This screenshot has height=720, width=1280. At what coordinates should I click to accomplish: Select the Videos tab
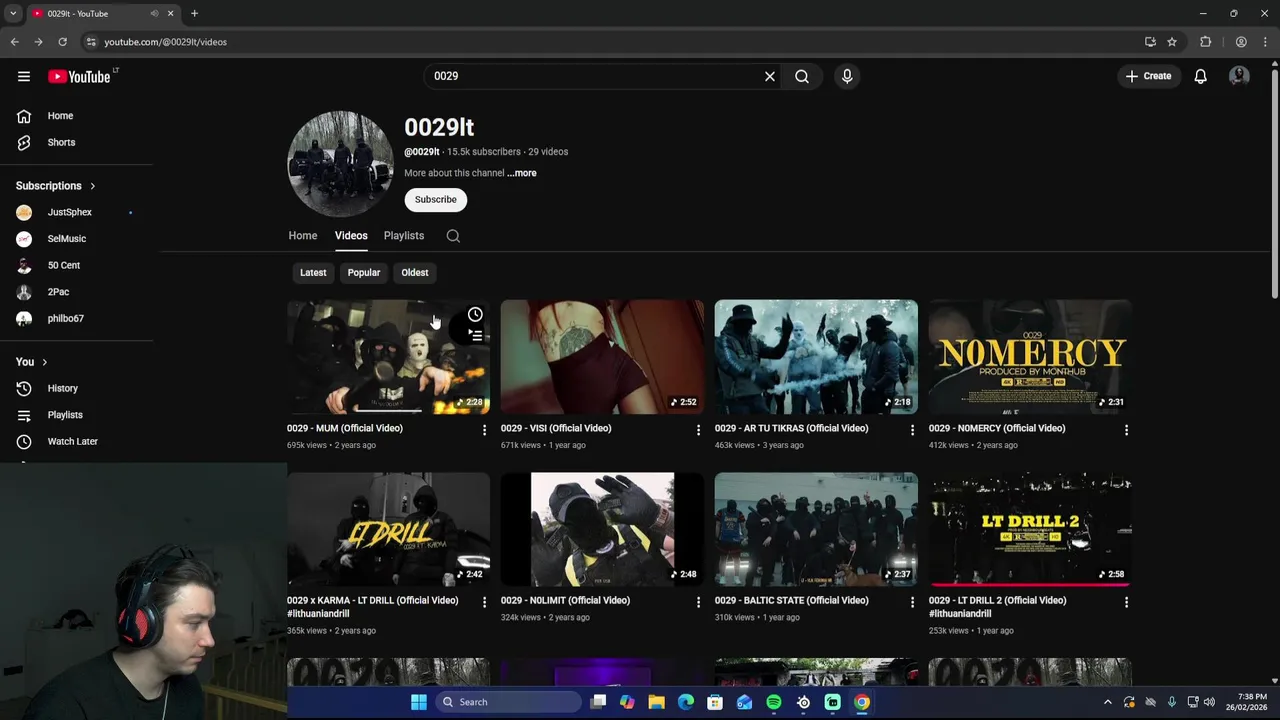[x=351, y=236]
